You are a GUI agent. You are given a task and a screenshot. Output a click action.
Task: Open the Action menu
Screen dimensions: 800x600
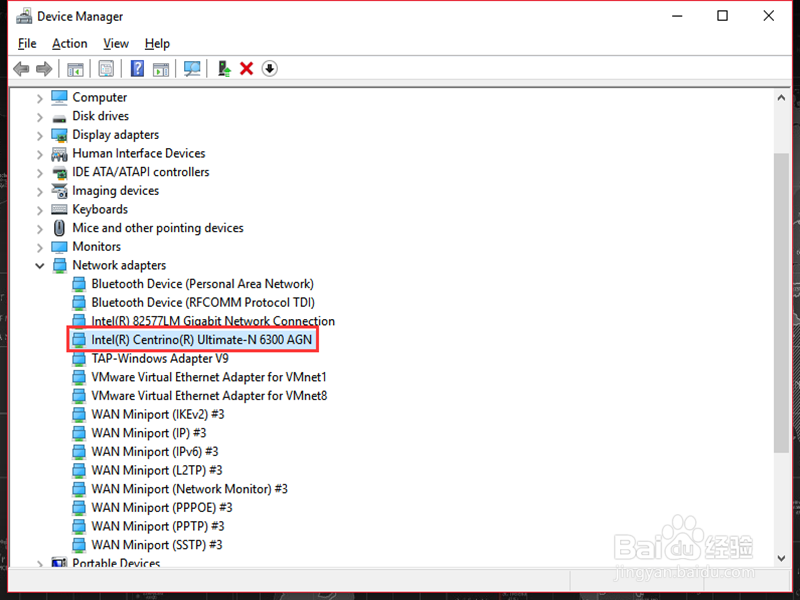click(x=69, y=44)
